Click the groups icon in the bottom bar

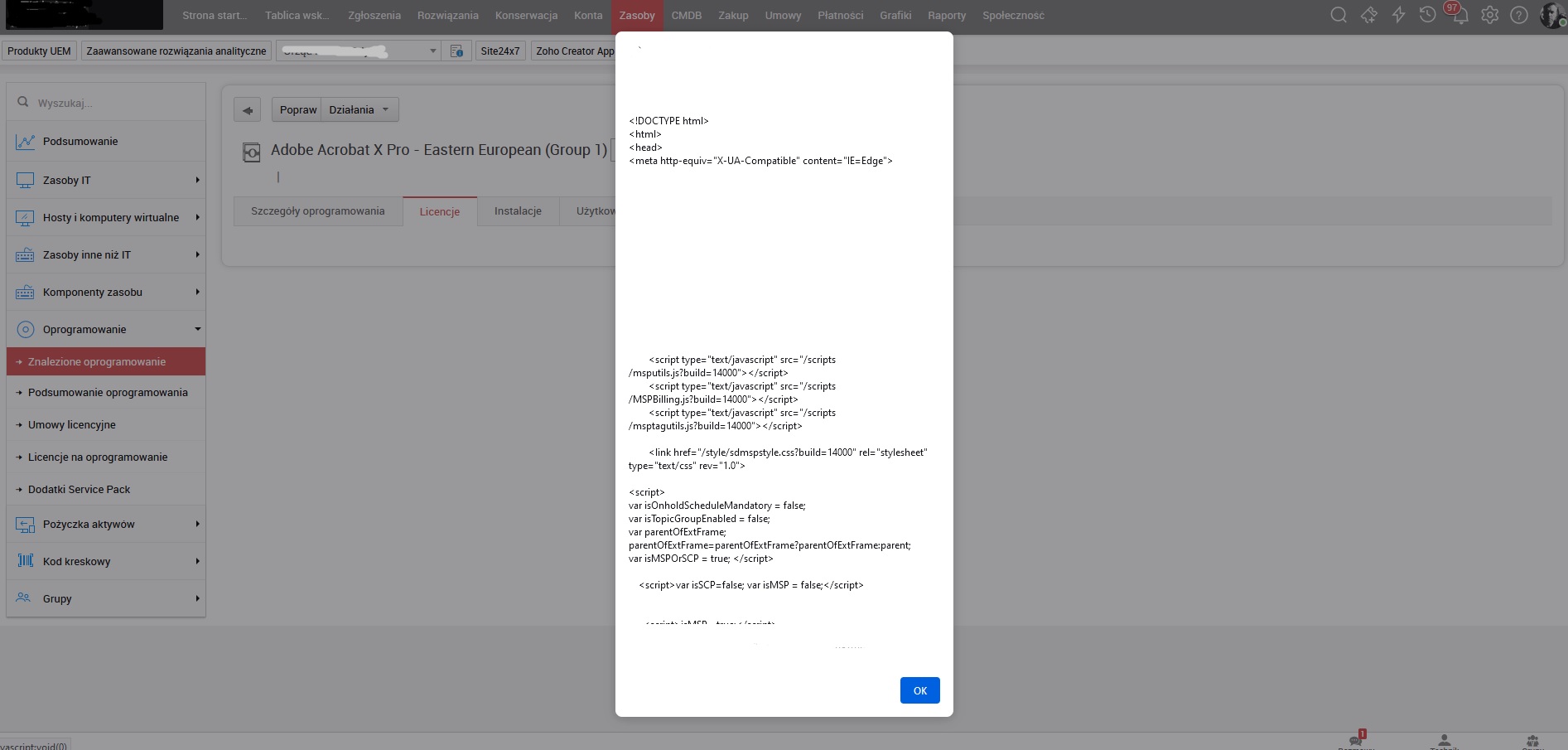tap(1532, 740)
